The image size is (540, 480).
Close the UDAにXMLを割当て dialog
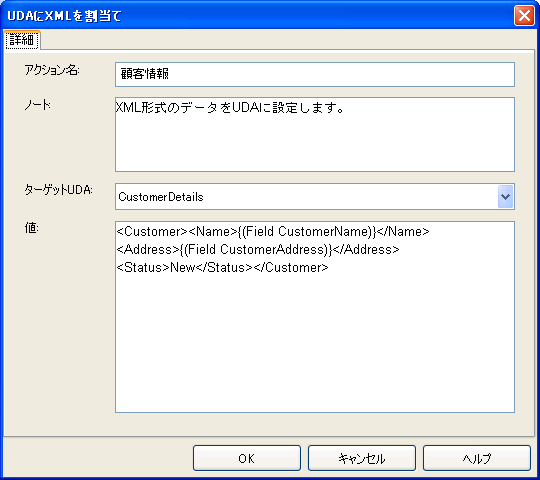click(524, 15)
